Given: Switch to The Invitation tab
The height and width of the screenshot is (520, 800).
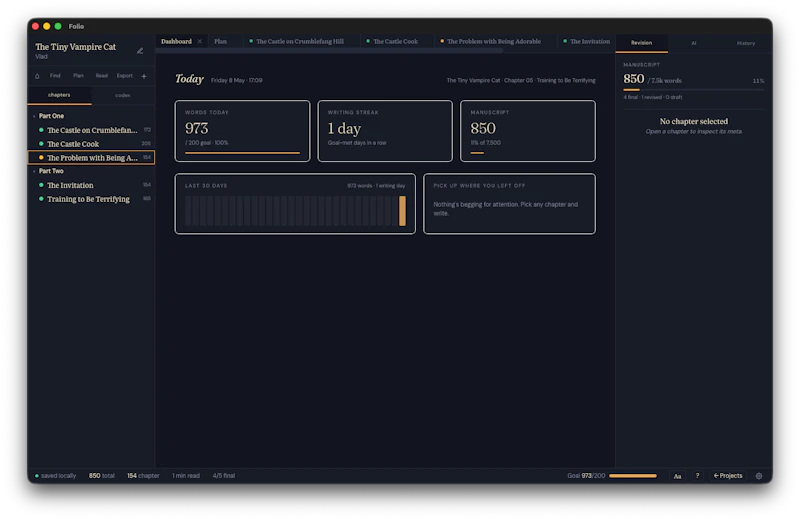Looking at the screenshot, I should (586, 41).
